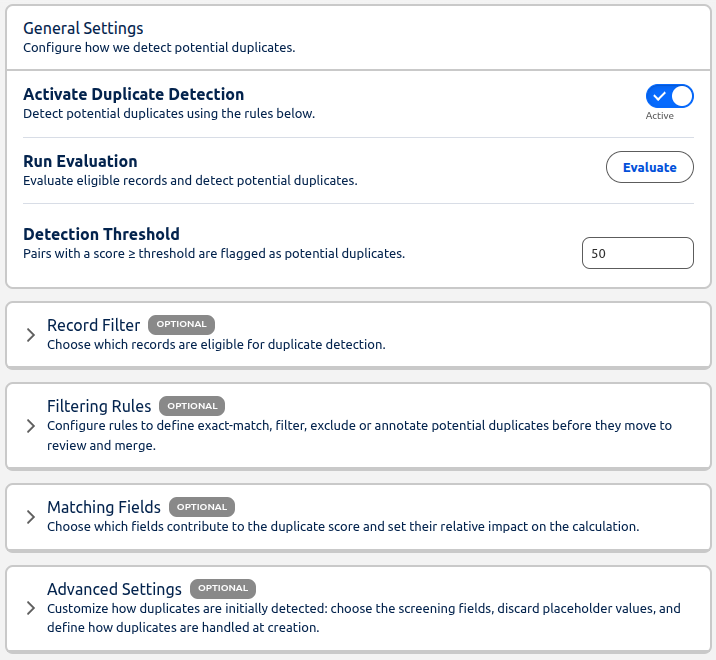Click the Detection Threshold heading

pyautogui.click(x=101, y=234)
